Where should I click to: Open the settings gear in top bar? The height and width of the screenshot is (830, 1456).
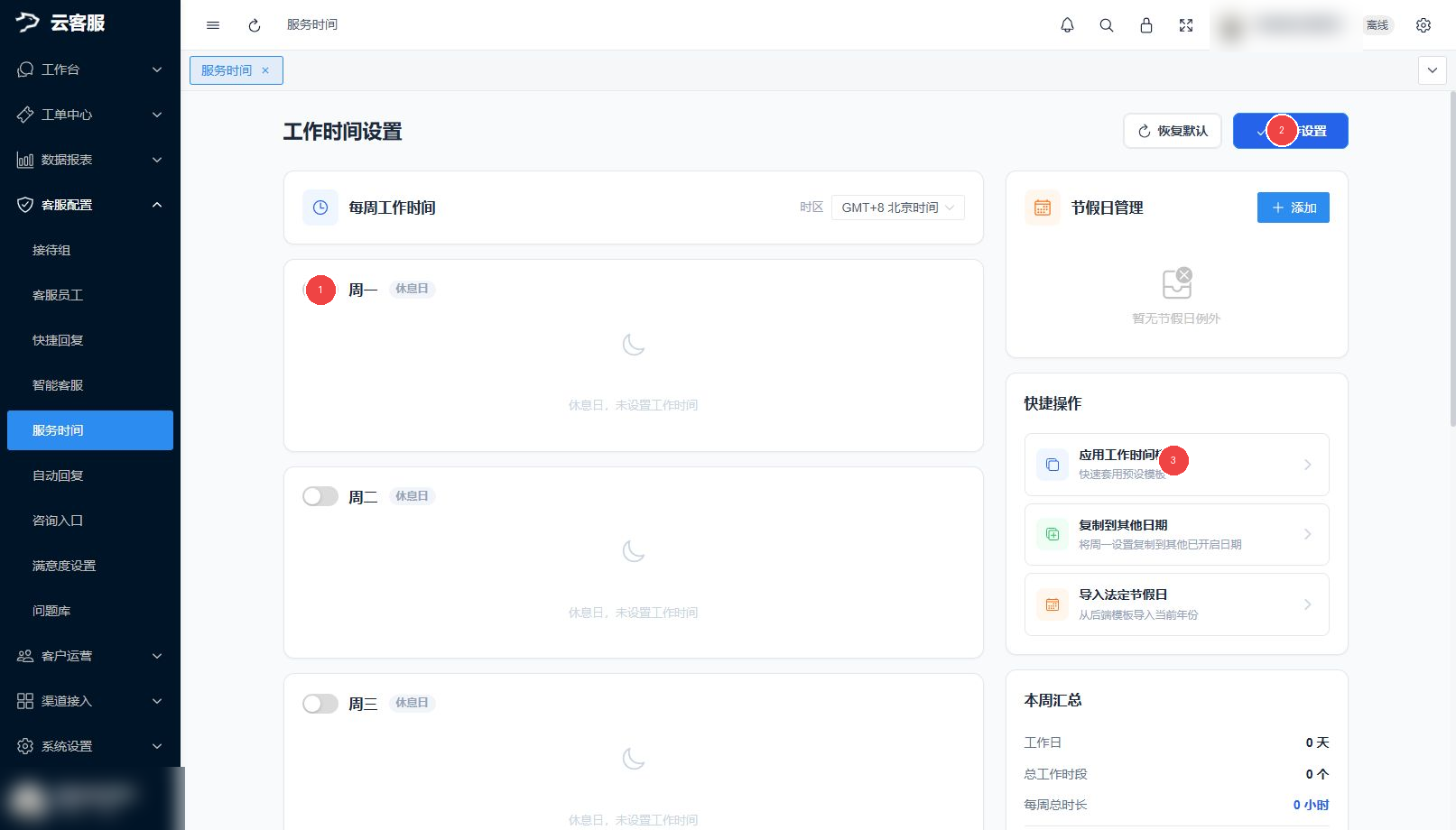[x=1424, y=25]
